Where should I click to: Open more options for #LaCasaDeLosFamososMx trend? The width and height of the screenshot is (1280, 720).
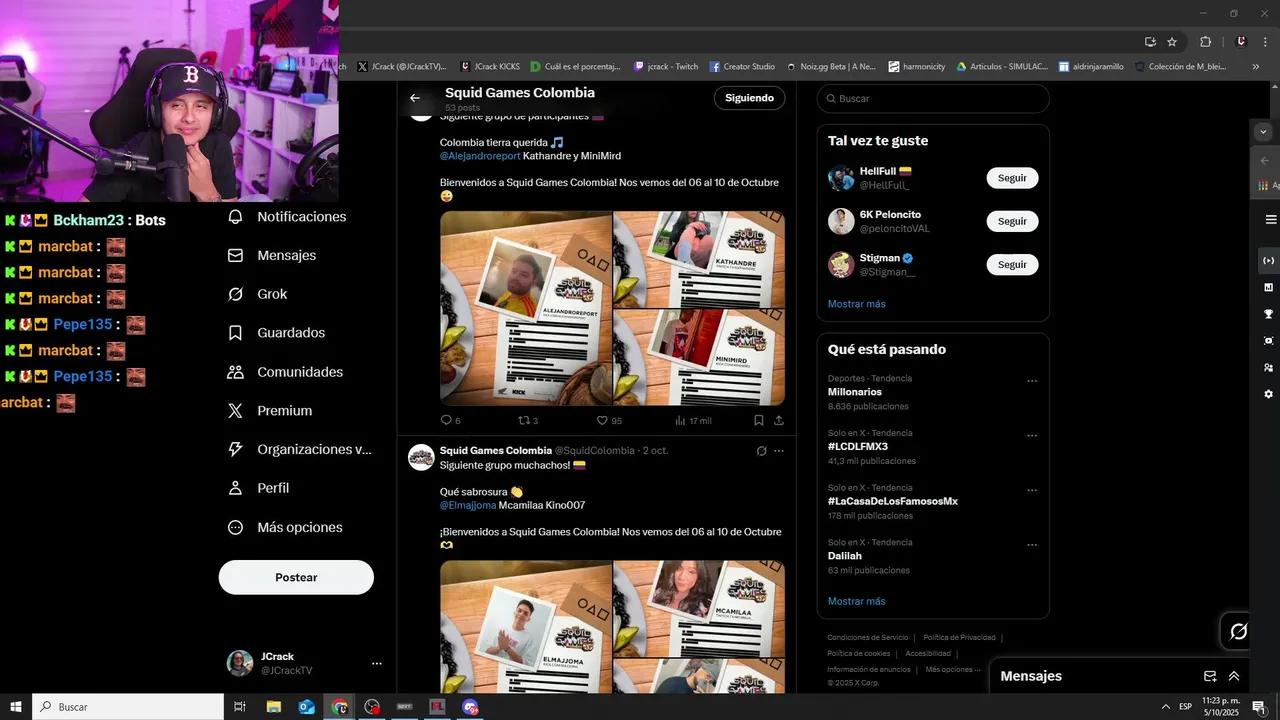[1032, 491]
